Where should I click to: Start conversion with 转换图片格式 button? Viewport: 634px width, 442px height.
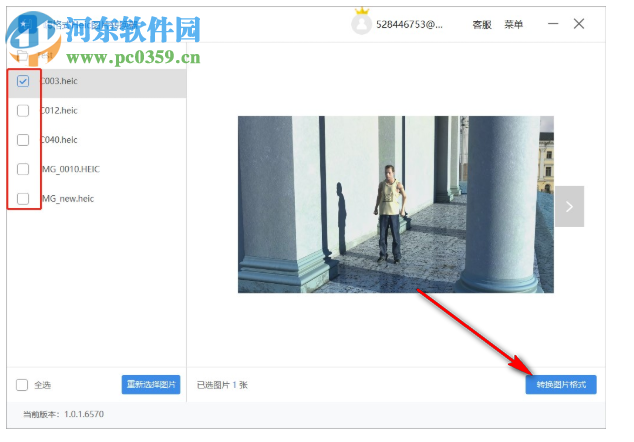point(561,385)
